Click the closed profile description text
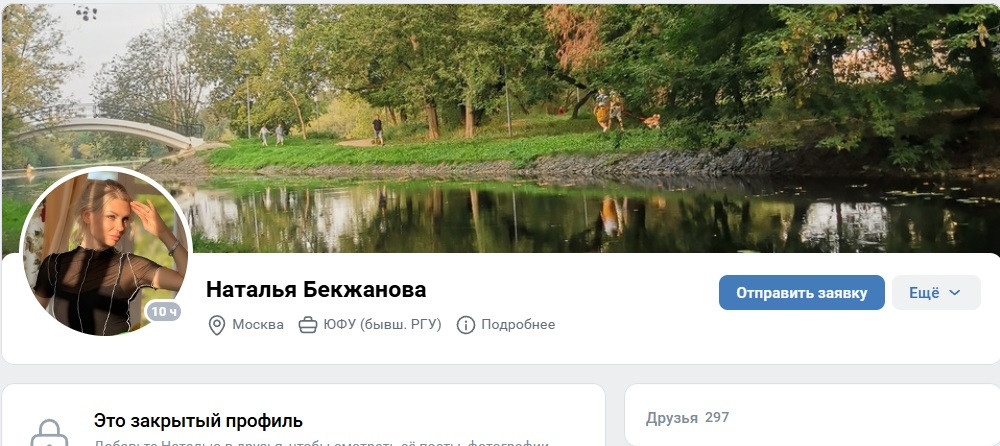The width and height of the screenshot is (1000, 446). point(321,443)
